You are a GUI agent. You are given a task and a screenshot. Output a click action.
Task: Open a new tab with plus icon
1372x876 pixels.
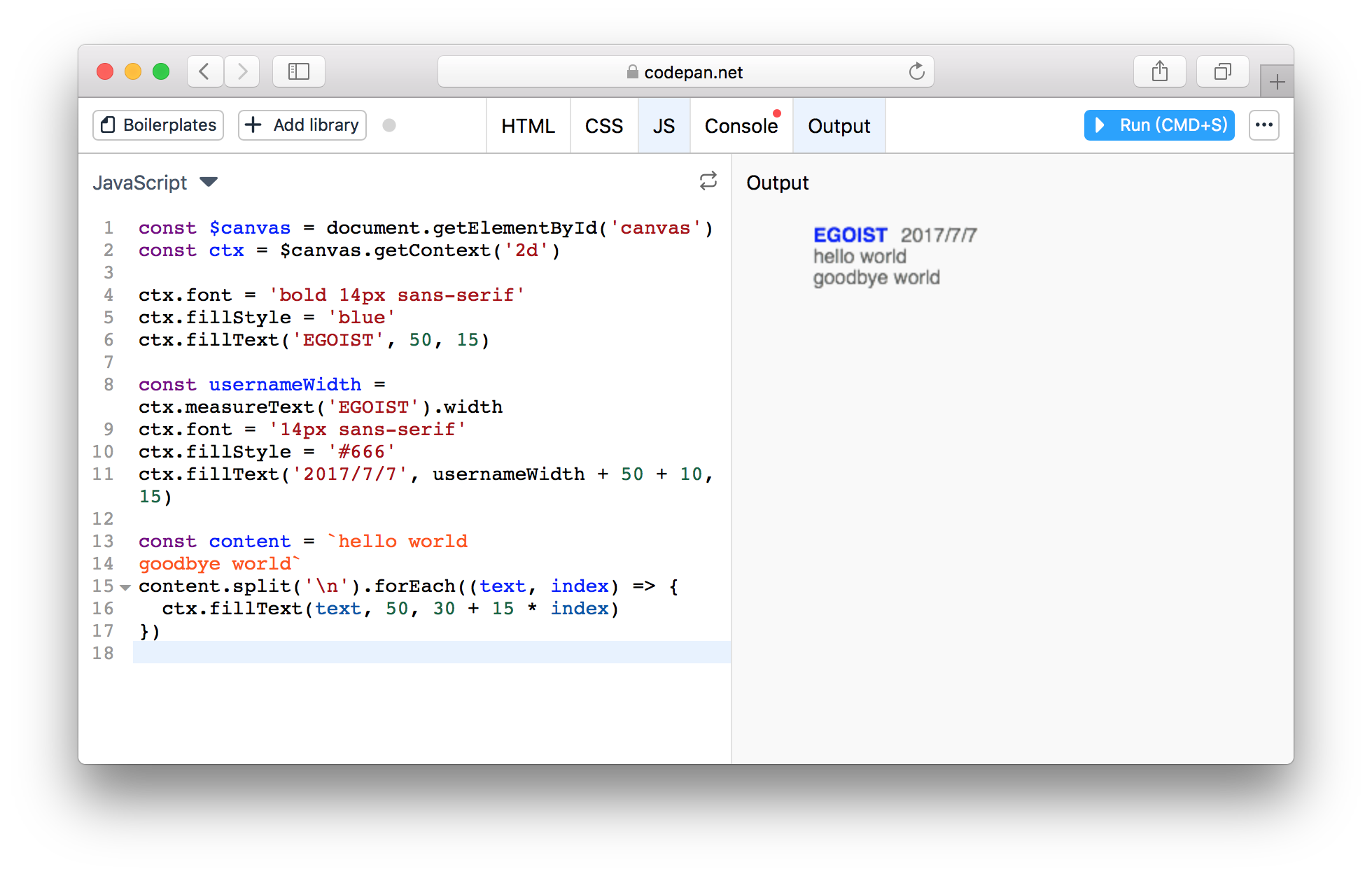pos(1276,82)
